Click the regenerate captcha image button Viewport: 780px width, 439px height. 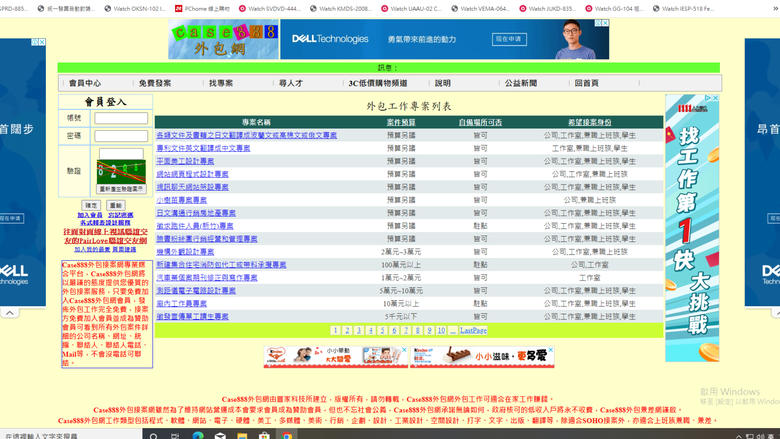[121, 189]
